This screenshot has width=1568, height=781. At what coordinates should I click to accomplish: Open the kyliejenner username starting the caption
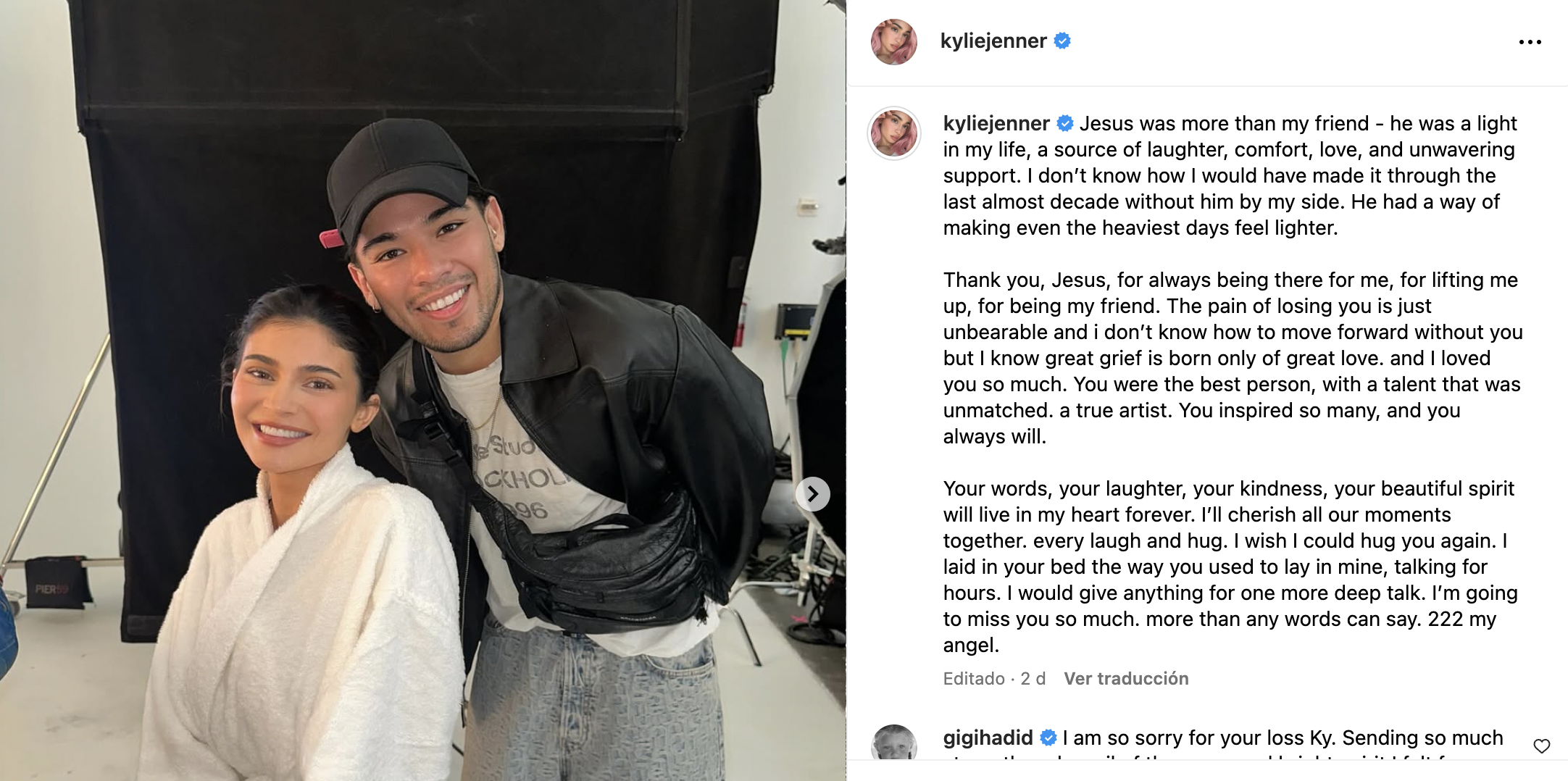pos(996,123)
